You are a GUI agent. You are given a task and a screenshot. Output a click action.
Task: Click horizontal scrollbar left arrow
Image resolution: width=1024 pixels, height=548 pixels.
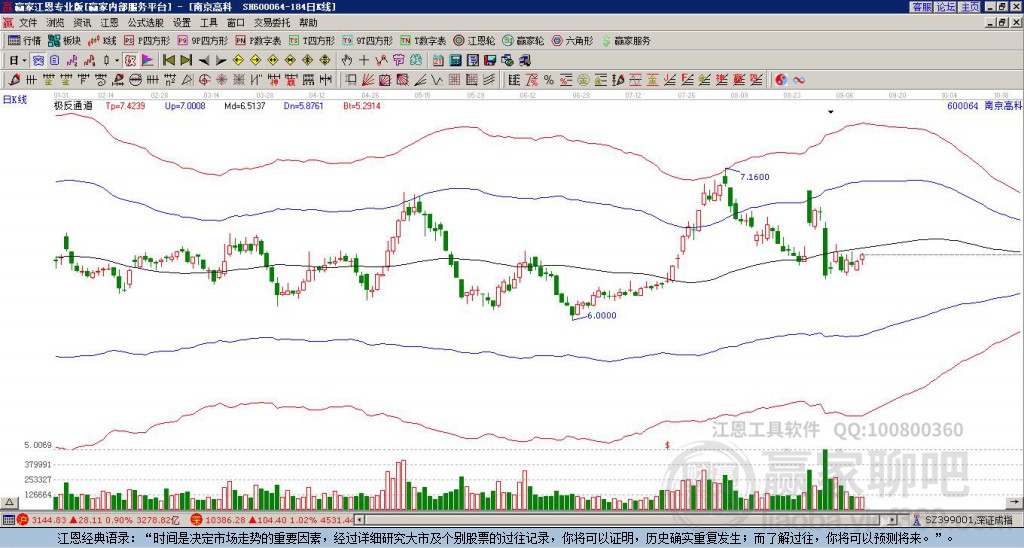click(360, 520)
